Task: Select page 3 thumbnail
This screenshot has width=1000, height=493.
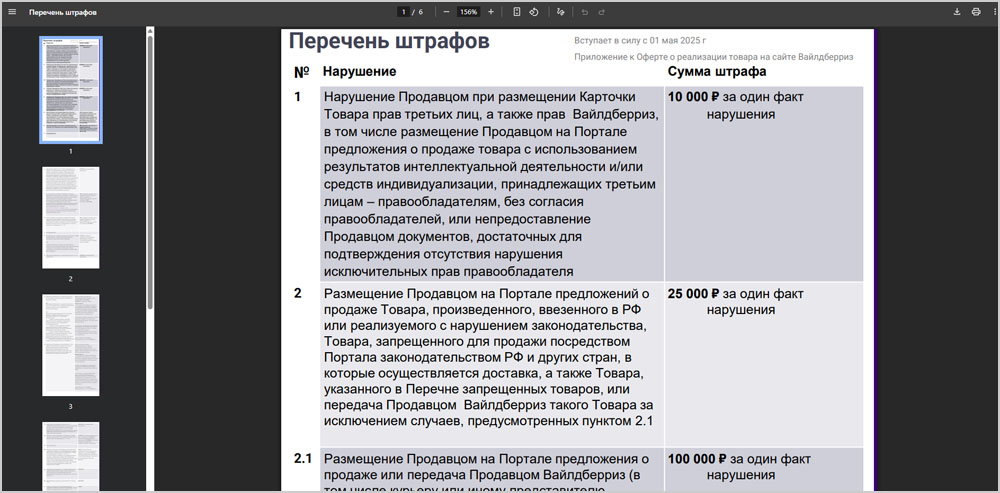Action: click(71, 345)
